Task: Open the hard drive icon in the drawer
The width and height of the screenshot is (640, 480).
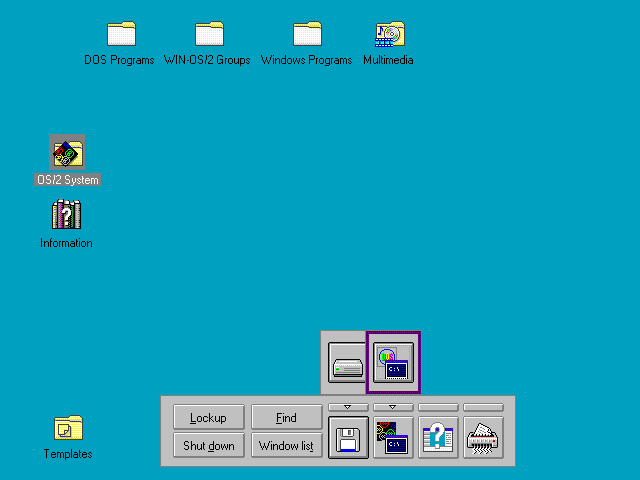Action: 347,362
